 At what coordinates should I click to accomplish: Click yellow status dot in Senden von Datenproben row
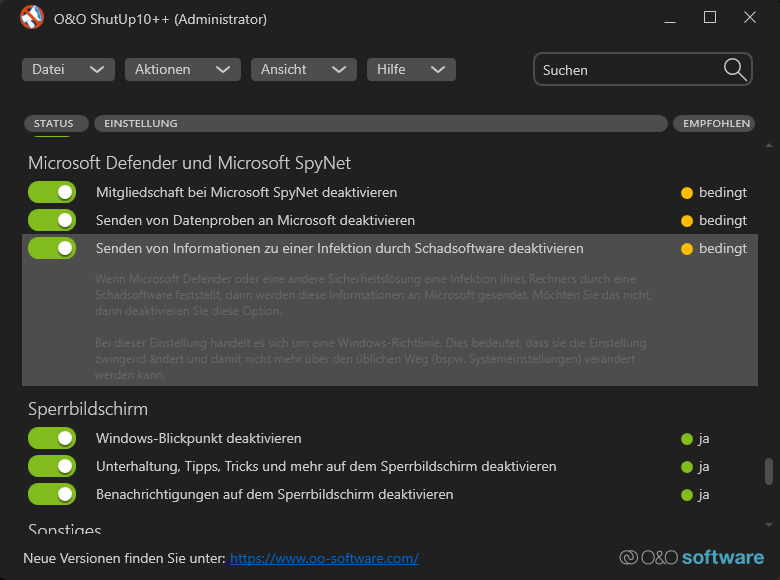pos(686,221)
